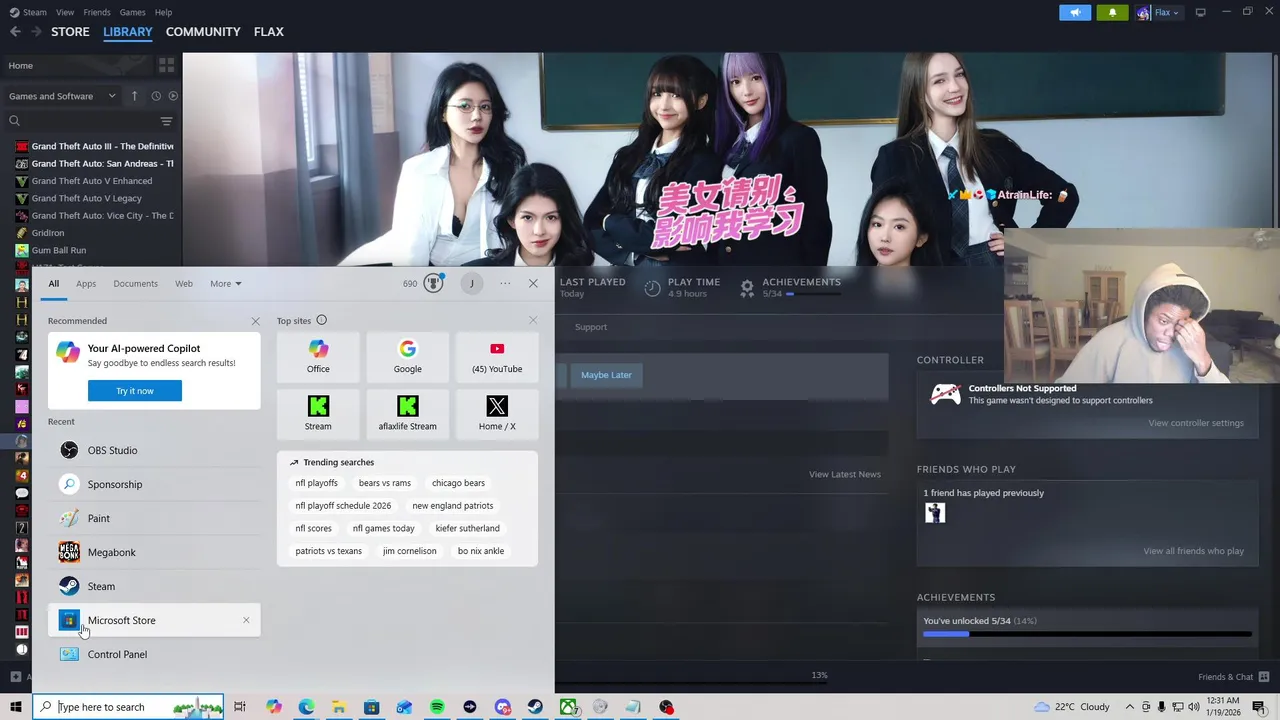The width and height of the screenshot is (1280, 720).
Task: Open the View menu
Action: (65, 12)
